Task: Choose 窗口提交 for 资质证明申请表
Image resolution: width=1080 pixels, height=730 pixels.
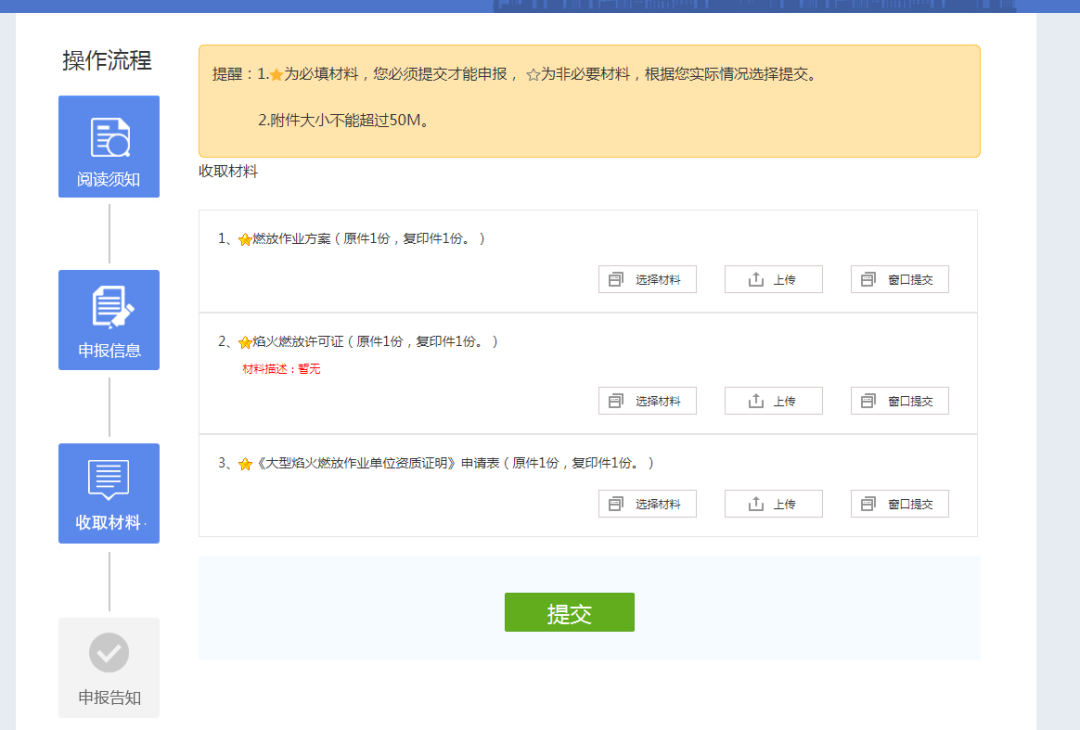Action: click(899, 504)
